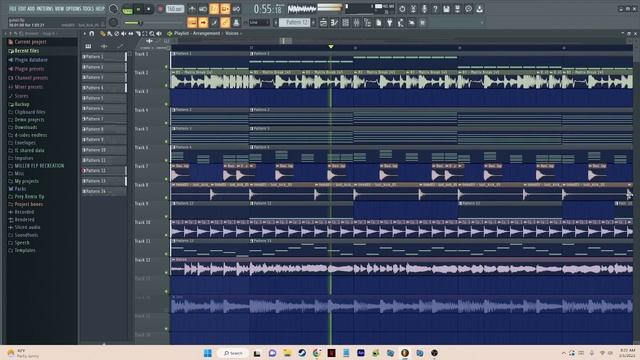The width and height of the screenshot is (640, 360).
Task: Select Pattern 6 in the picker
Action: 104,109
